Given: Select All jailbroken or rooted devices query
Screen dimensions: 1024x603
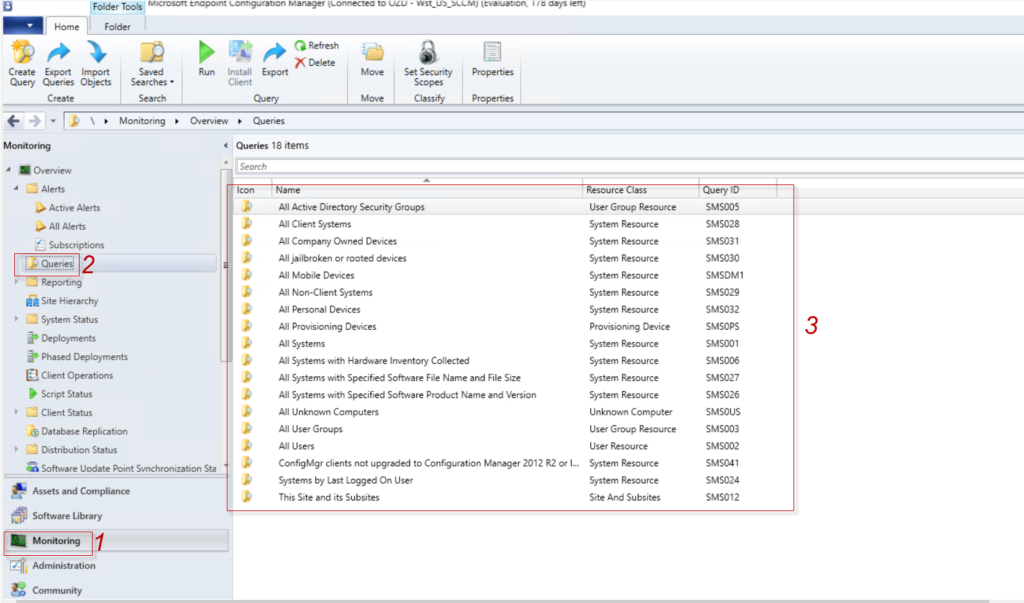Looking at the screenshot, I should [342, 258].
